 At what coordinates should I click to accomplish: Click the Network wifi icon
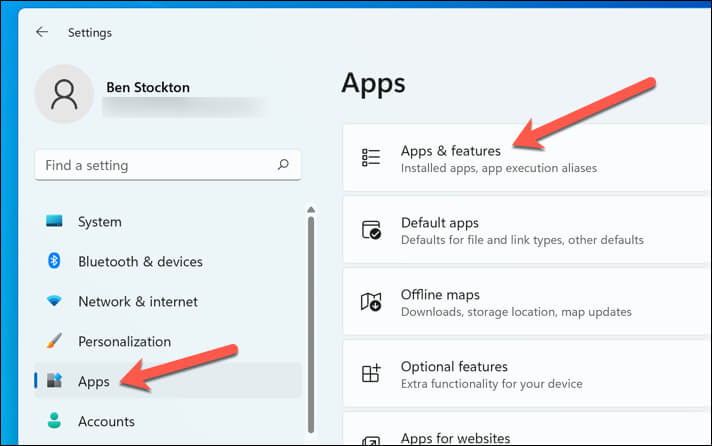(55, 302)
